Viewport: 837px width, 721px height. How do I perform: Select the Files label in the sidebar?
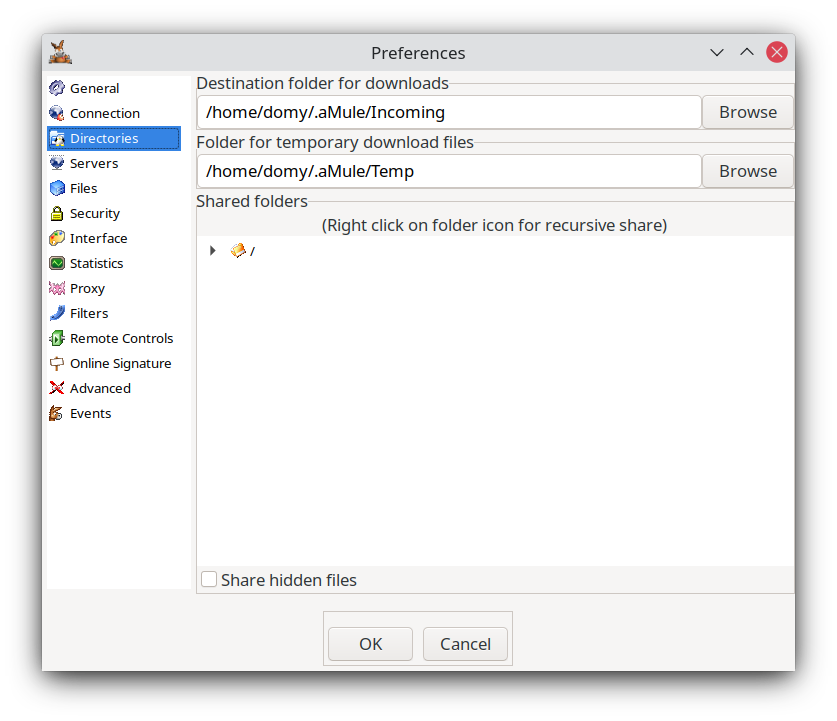[84, 188]
